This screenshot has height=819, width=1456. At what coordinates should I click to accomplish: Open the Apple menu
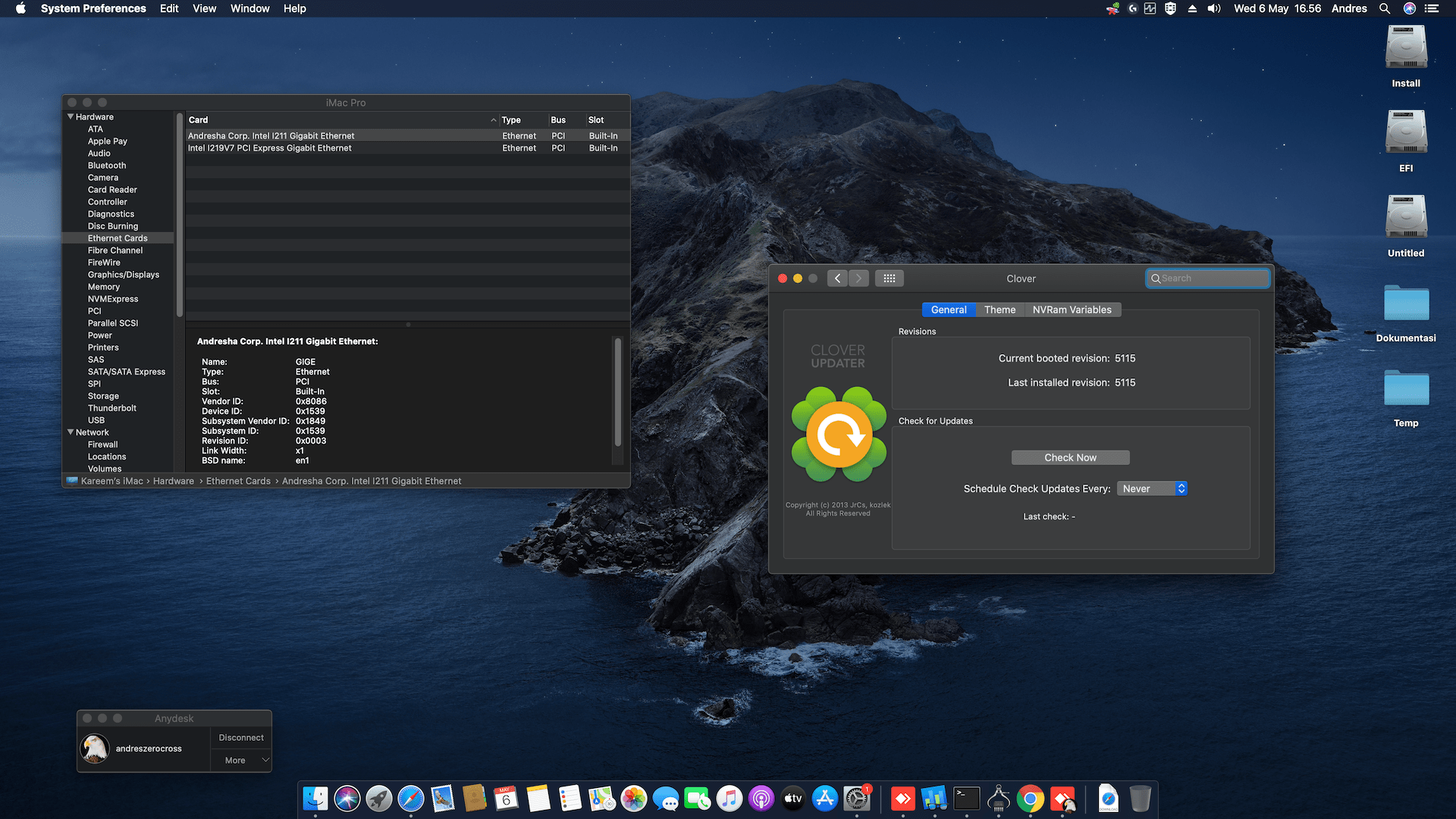20,8
